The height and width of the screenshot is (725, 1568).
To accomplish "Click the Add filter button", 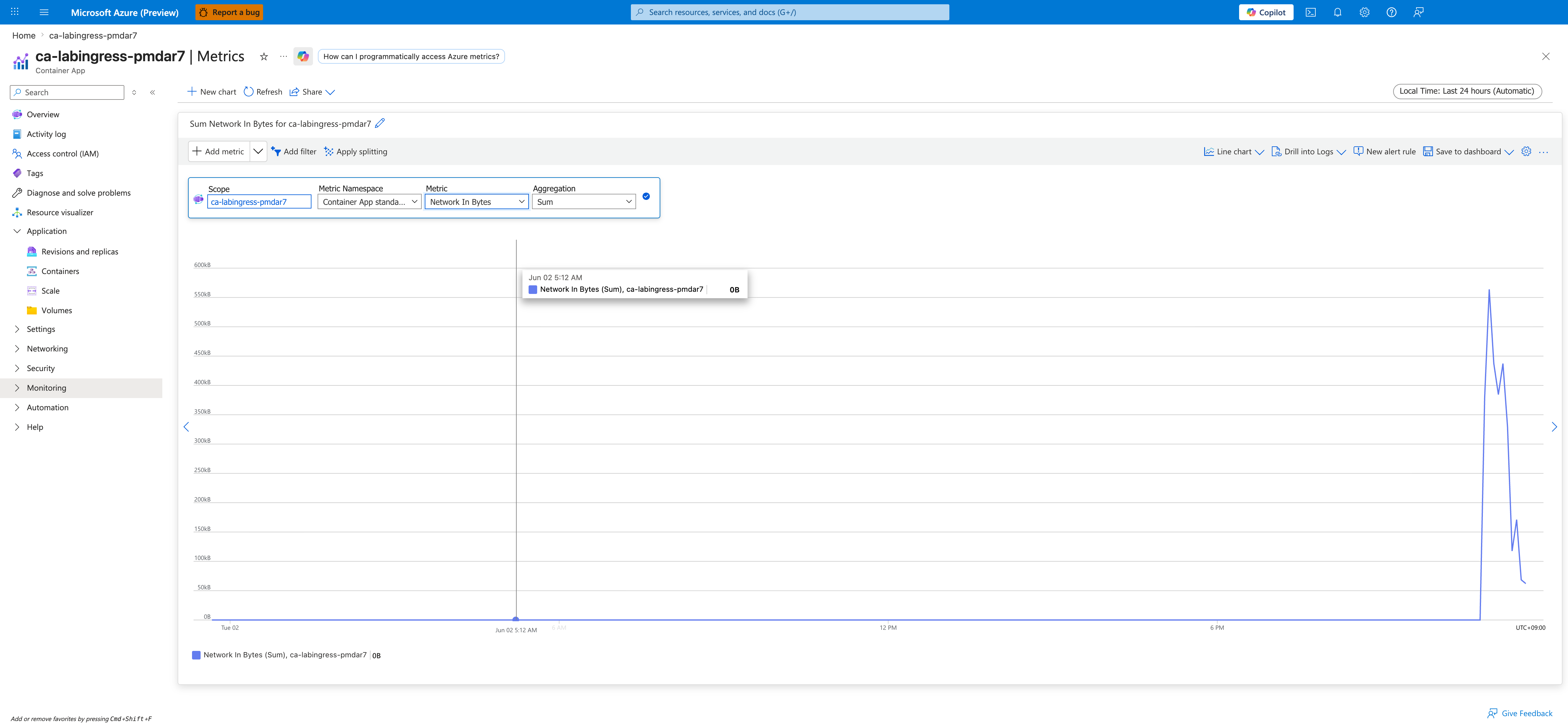I will coord(293,152).
